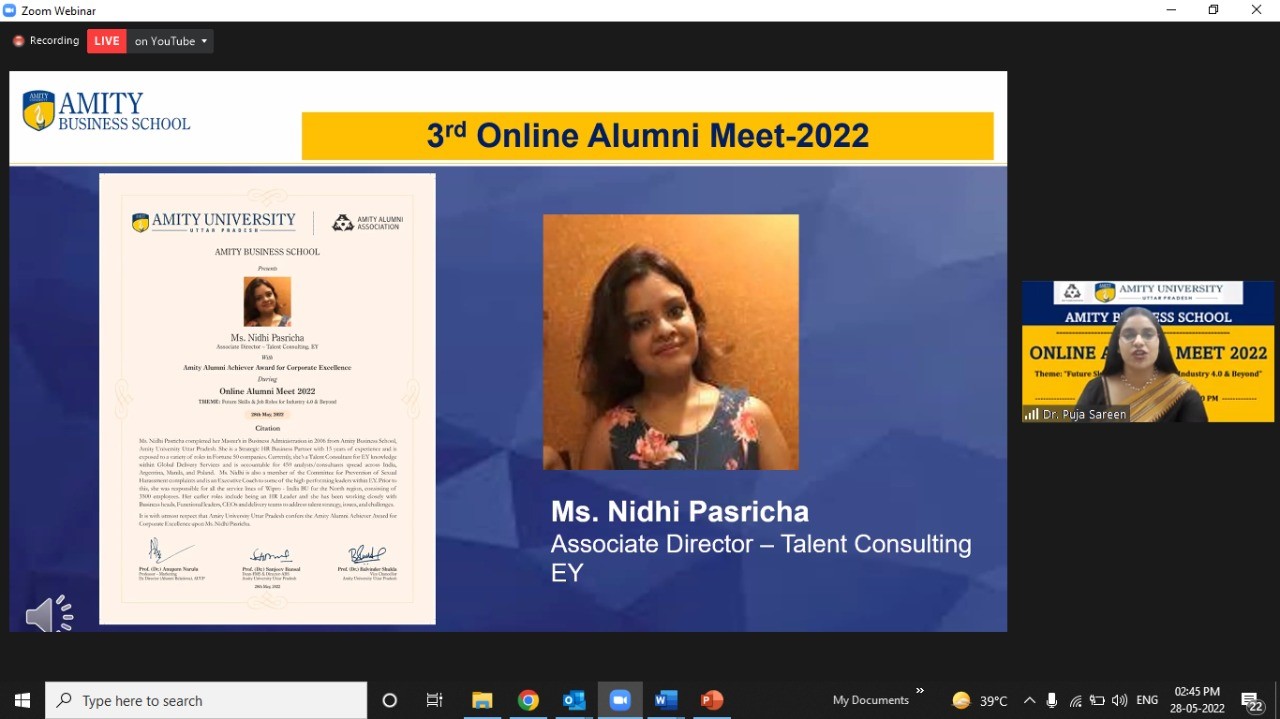1280x719 pixels.
Task: Click the Zoom app icon in title bar
Action: point(10,10)
